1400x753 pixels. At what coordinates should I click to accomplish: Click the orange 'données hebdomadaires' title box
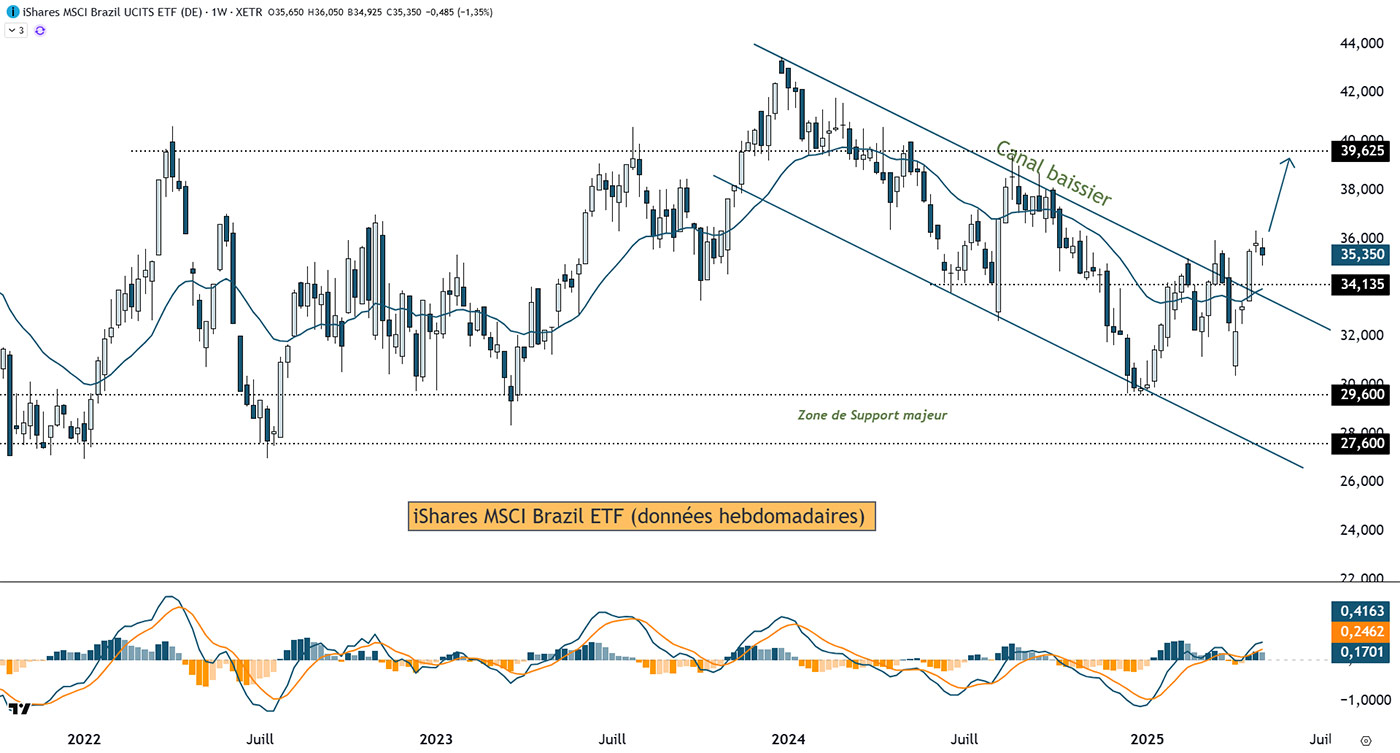(x=641, y=516)
